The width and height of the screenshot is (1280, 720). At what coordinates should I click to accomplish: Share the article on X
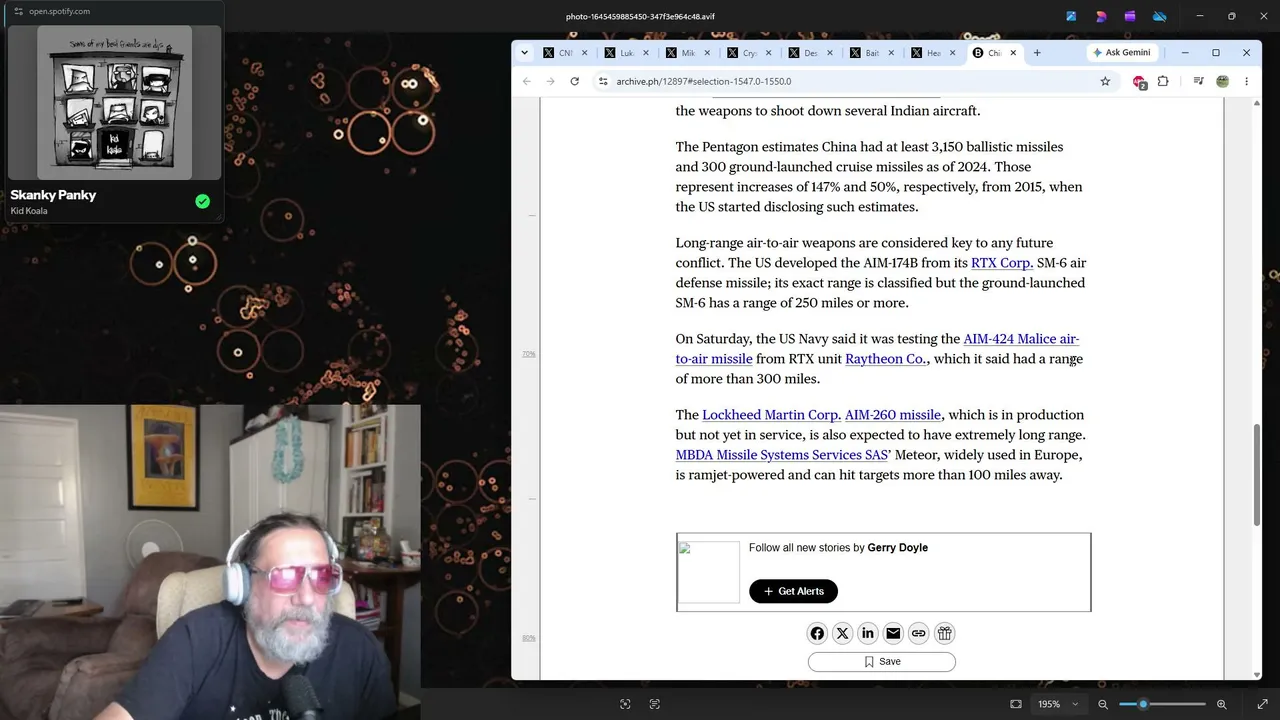pos(842,633)
